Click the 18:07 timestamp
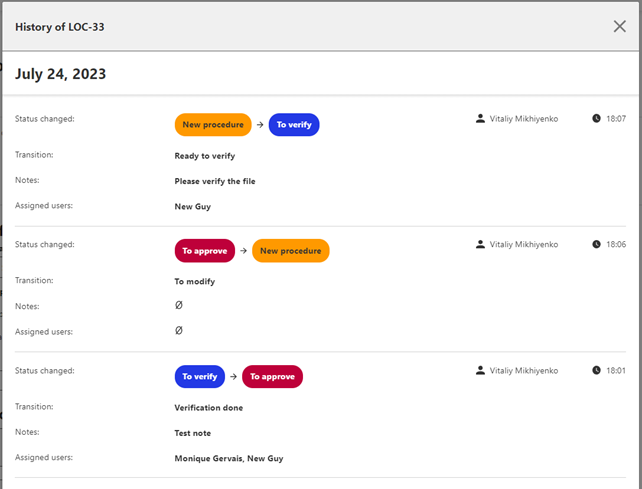This screenshot has width=642, height=489. click(616, 119)
